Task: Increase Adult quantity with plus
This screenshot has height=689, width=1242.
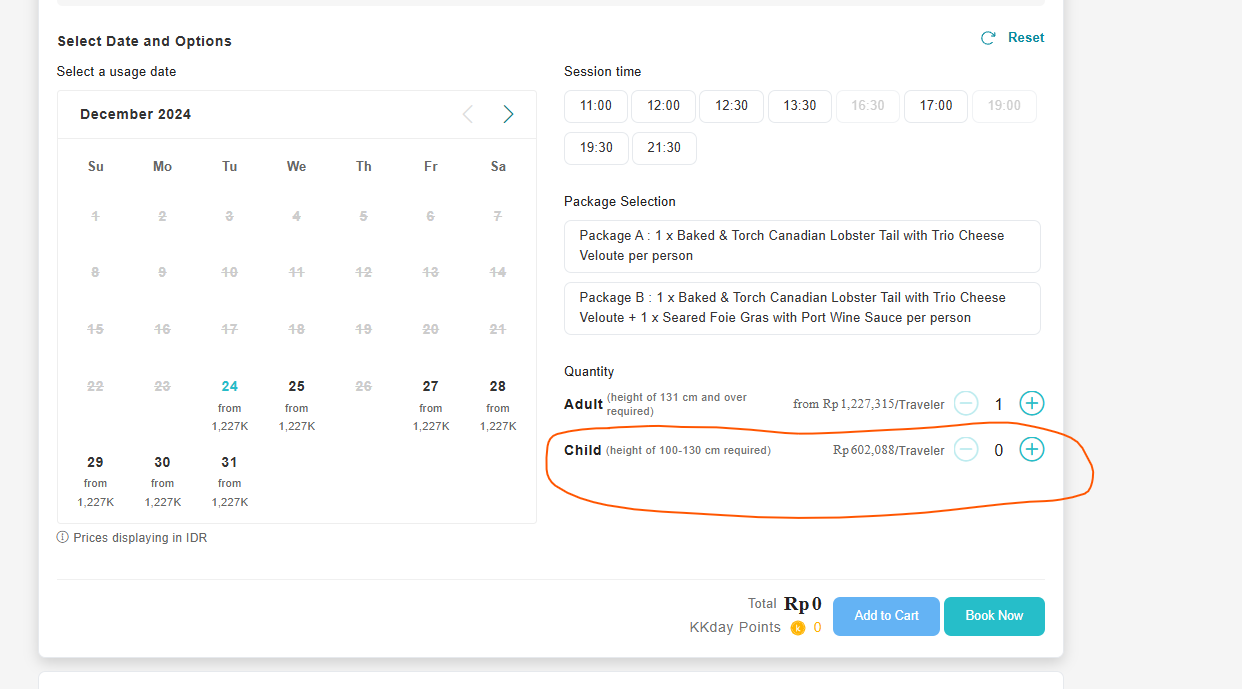Action: pos(1031,404)
